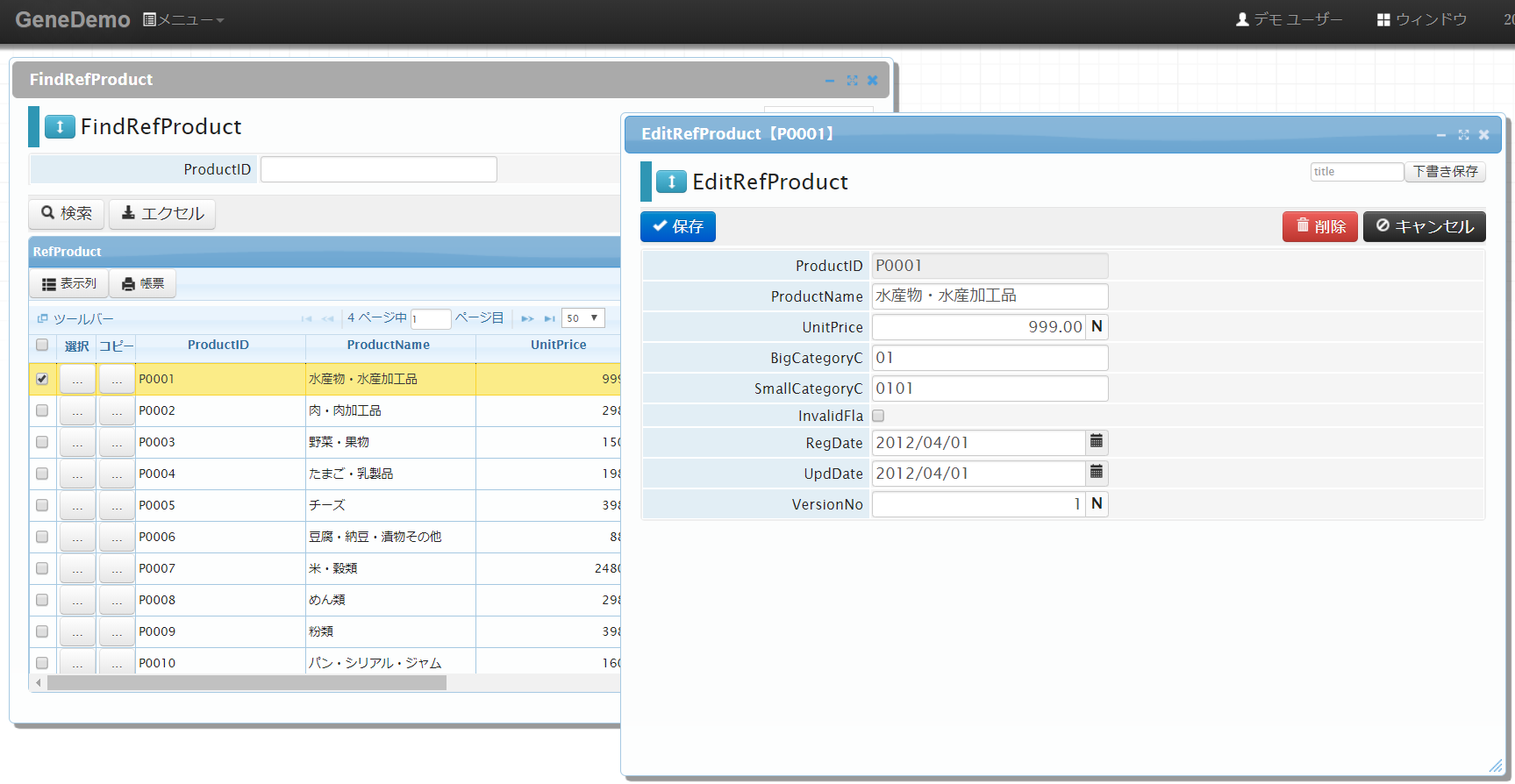Click select button for row P0005

point(77,505)
